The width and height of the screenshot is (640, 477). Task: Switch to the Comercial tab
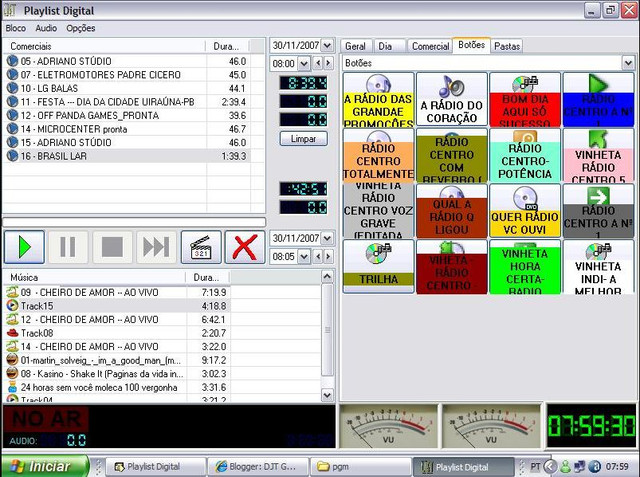(x=430, y=47)
